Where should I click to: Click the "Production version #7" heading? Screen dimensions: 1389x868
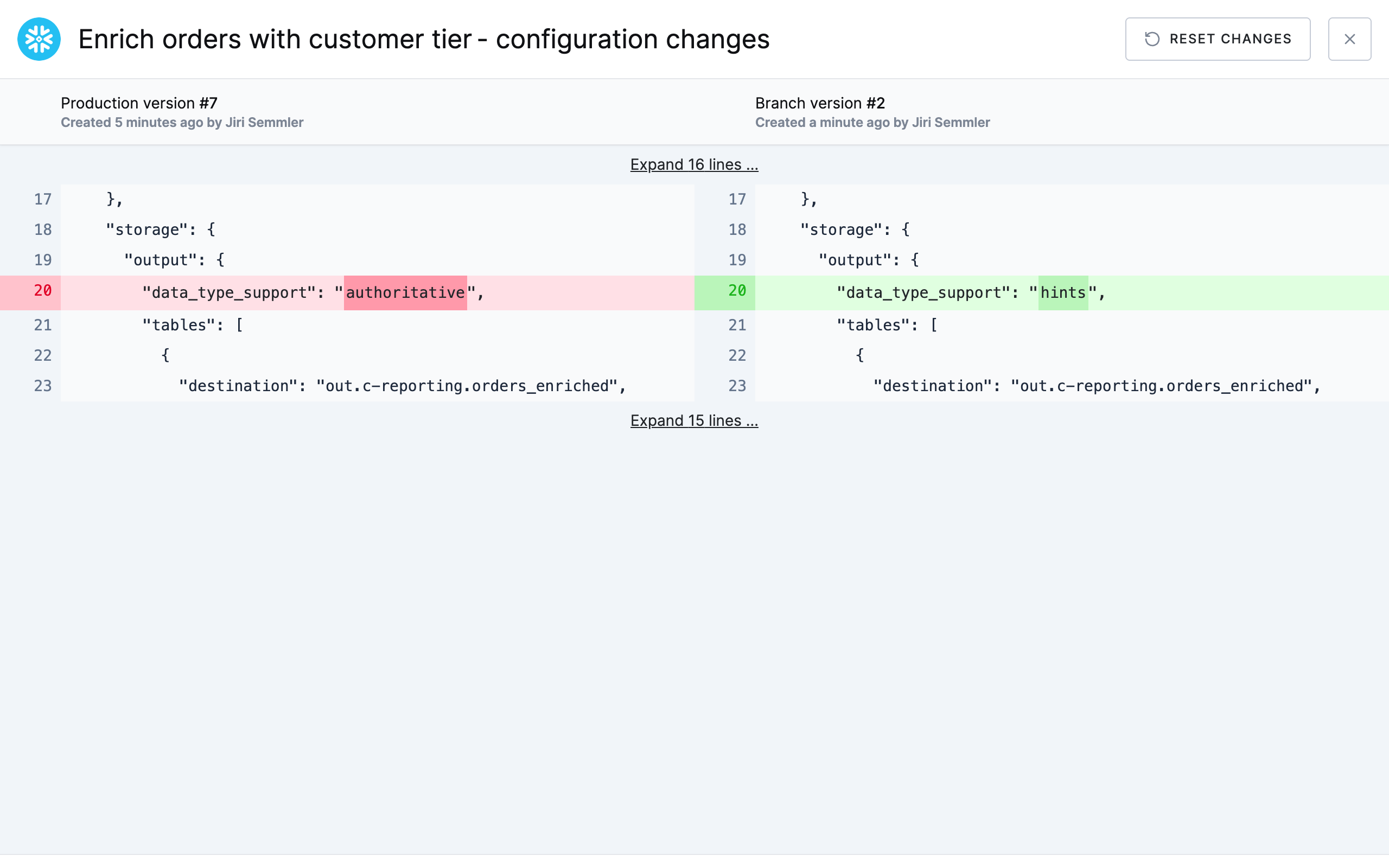pyautogui.click(x=139, y=103)
